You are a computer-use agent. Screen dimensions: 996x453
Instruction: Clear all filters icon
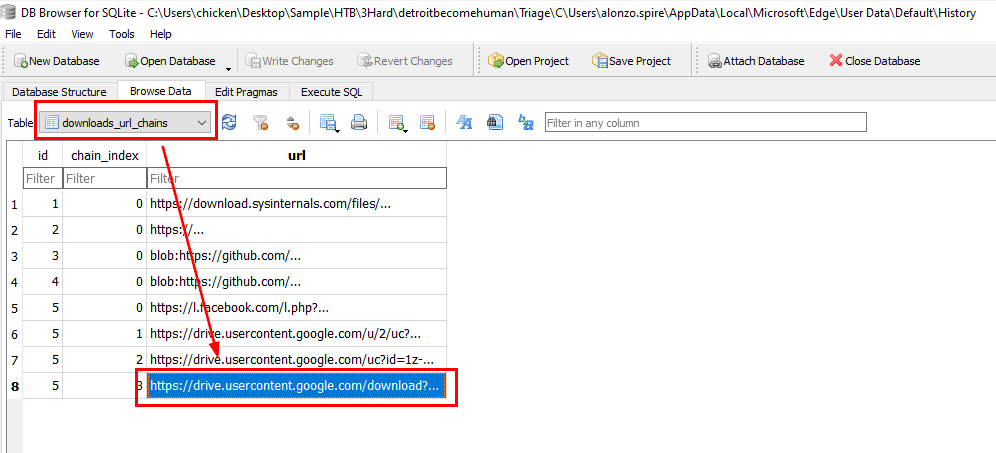pos(260,123)
